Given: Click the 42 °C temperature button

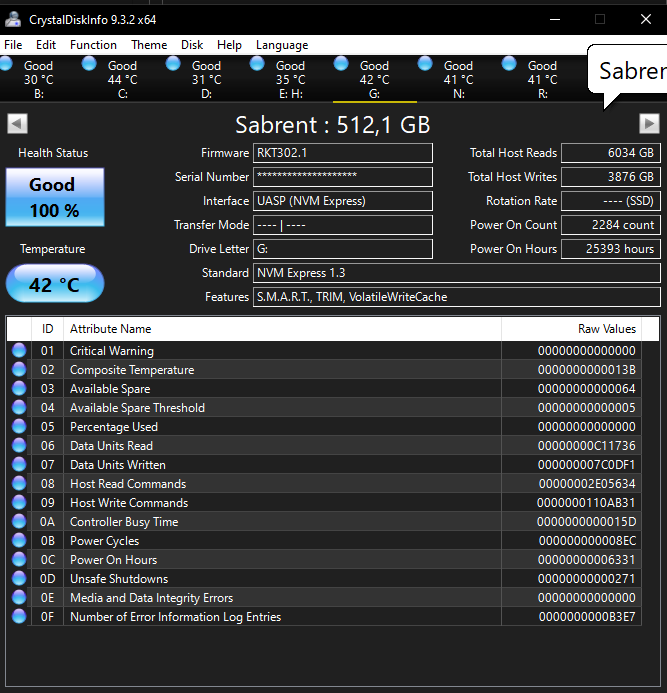Looking at the screenshot, I should tap(54, 284).
